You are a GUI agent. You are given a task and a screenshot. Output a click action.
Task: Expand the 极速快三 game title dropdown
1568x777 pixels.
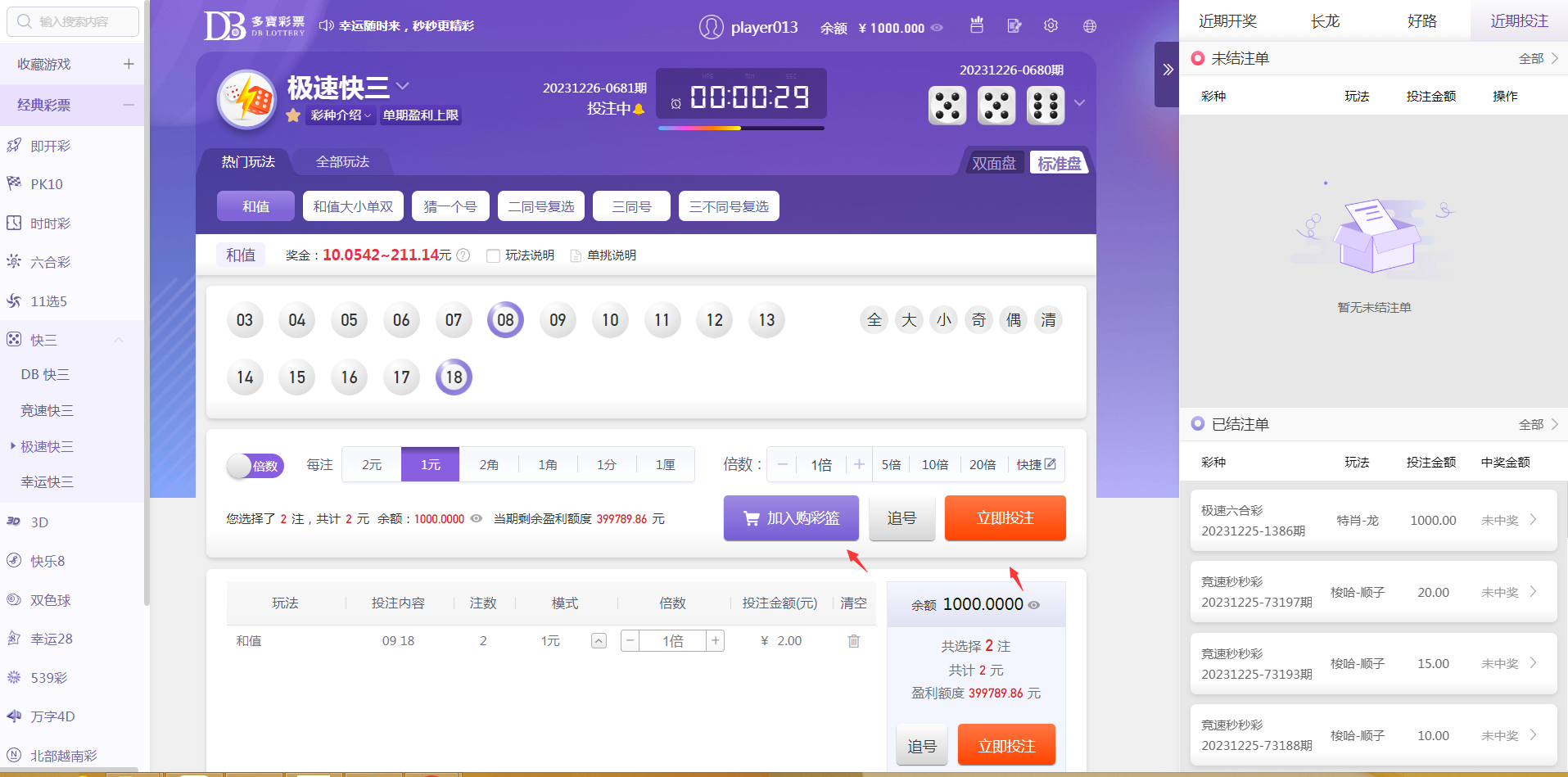point(402,86)
